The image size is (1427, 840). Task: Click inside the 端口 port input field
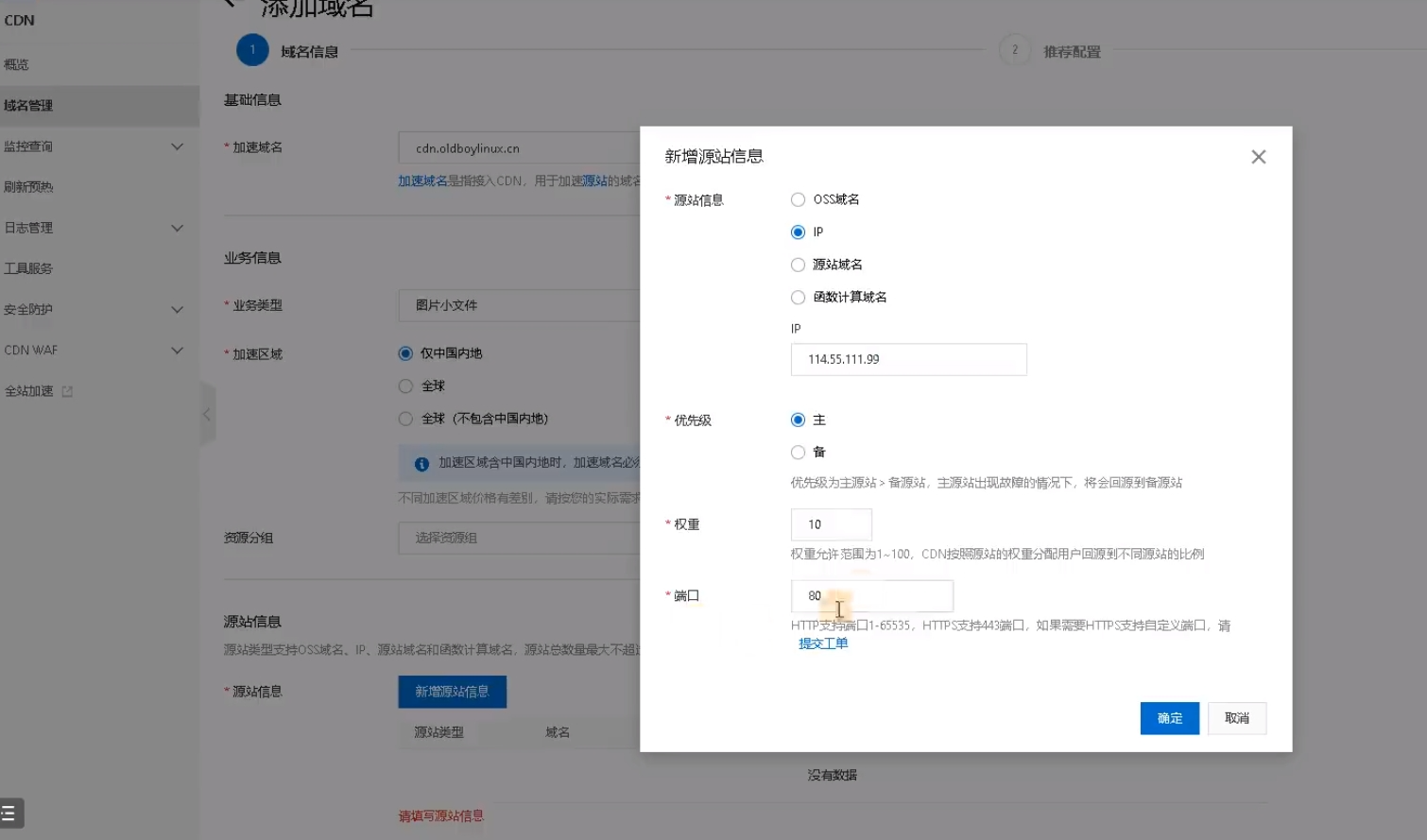(x=871, y=595)
